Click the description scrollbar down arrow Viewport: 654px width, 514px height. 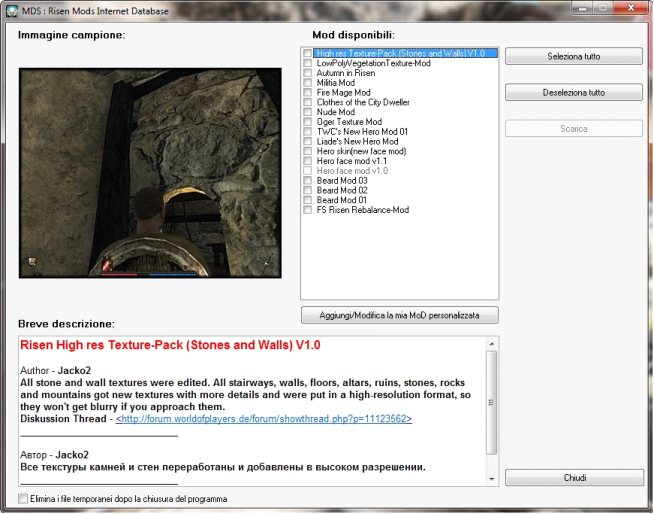coord(492,479)
